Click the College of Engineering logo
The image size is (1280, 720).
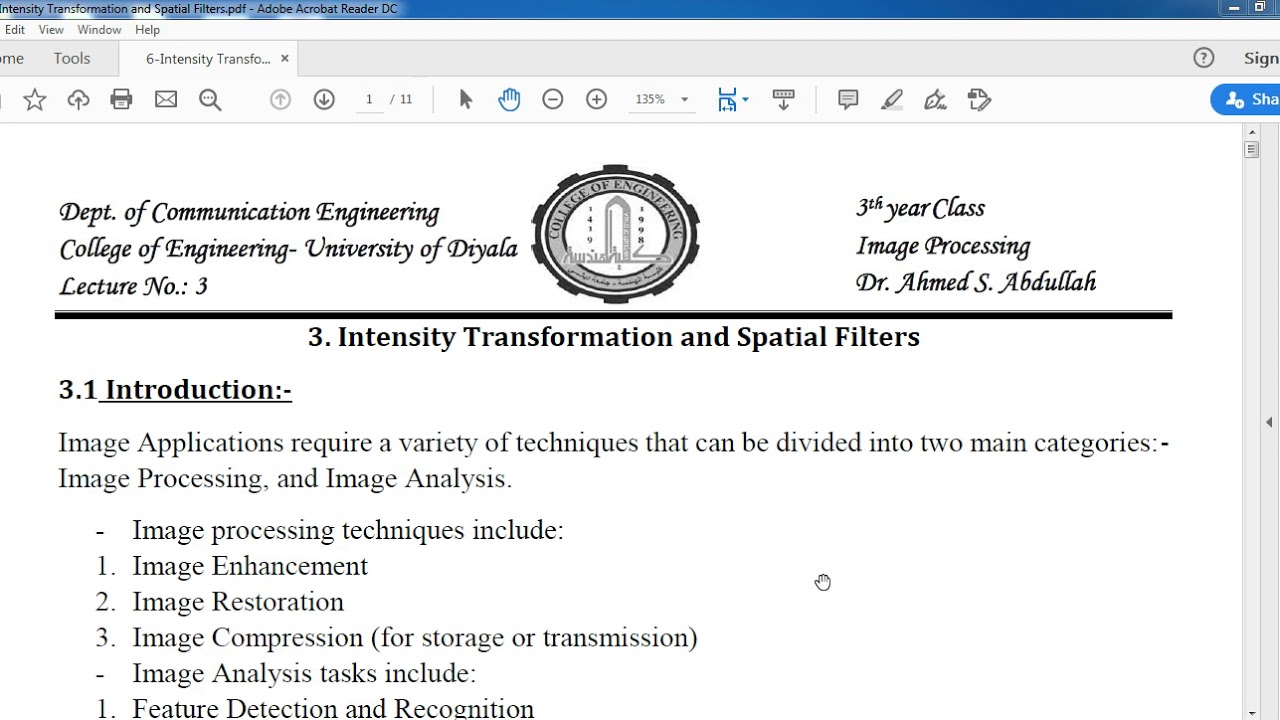point(615,234)
